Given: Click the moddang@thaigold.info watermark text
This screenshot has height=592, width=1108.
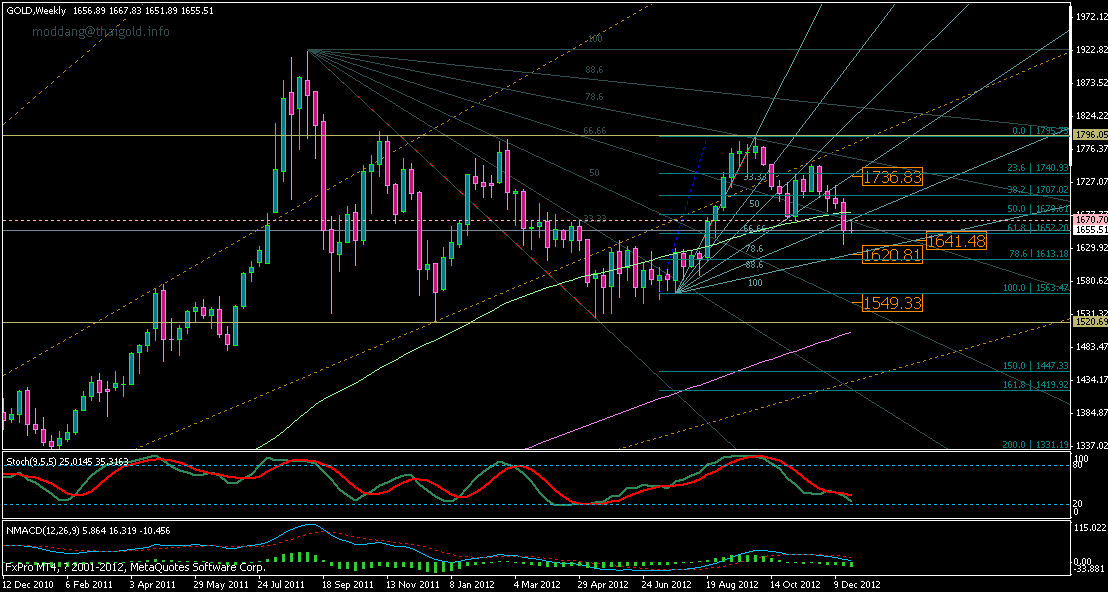Looking at the screenshot, I should pos(99,32).
